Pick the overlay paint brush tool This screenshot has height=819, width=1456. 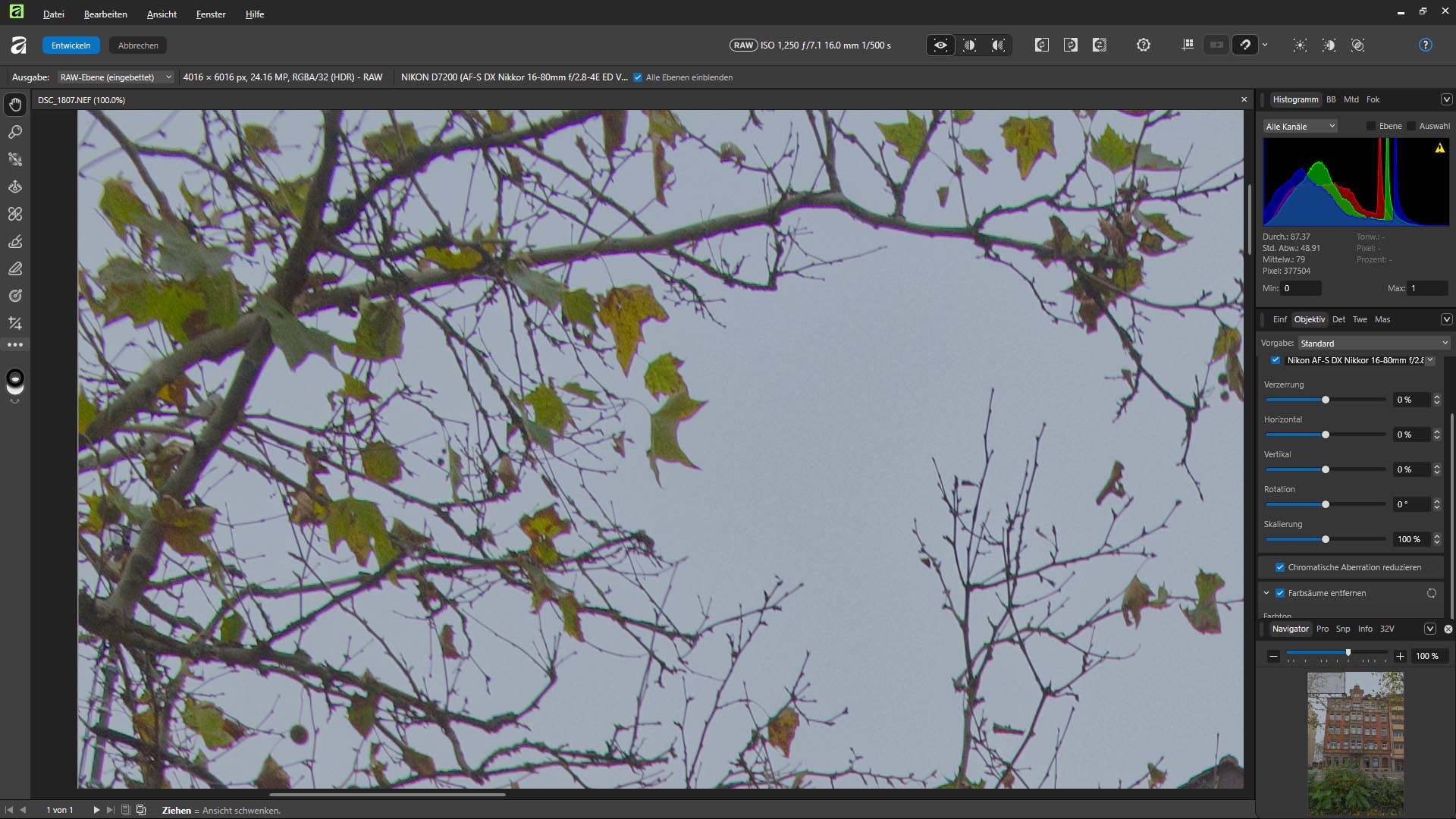pos(15,242)
